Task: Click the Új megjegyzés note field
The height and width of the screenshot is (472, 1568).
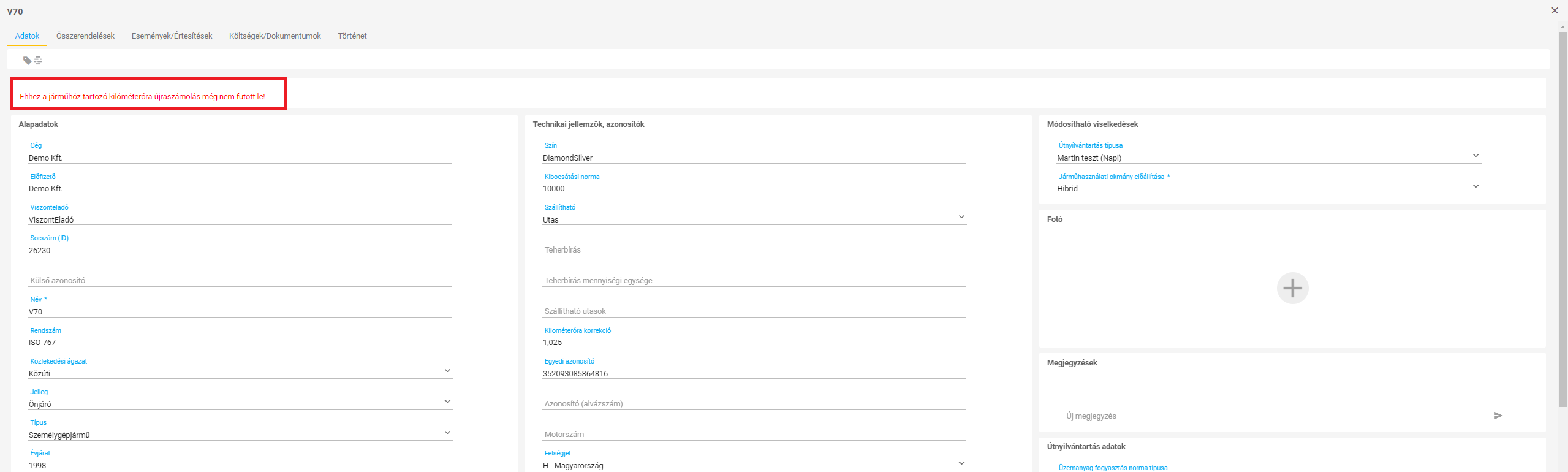Action: click(x=1278, y=416)
